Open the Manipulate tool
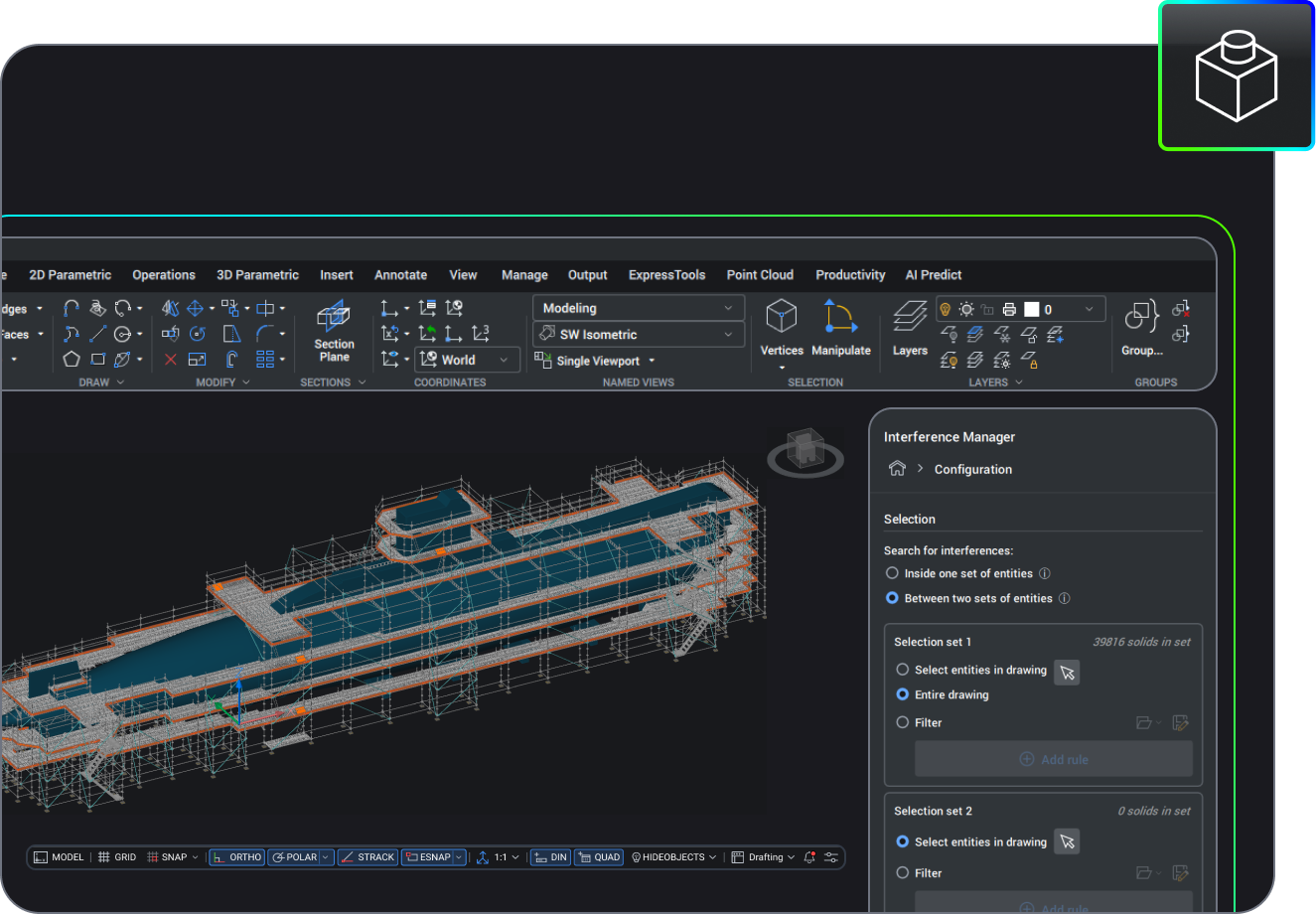Viewport: 1316px width, 914px height. [x=840, y=330]
